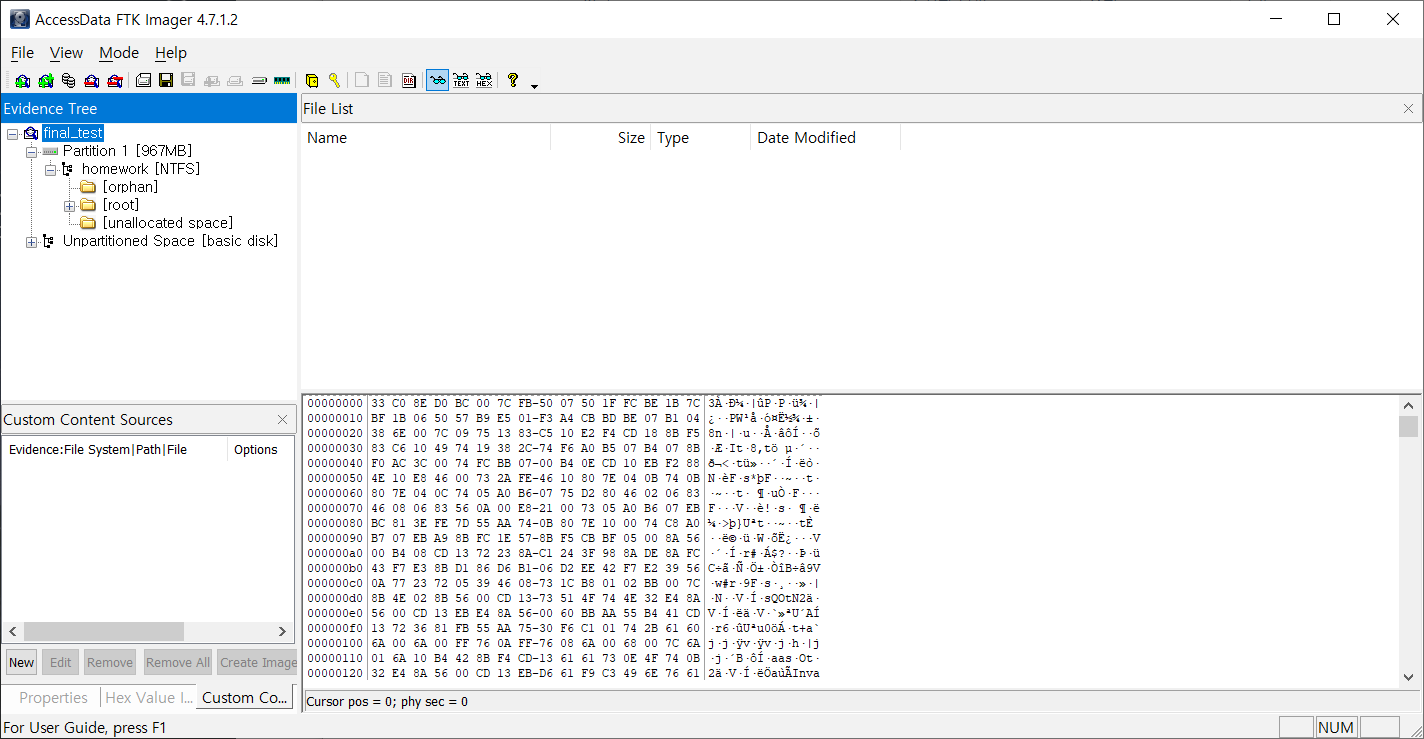
Task: Click the Remove button
Action: 110,662
